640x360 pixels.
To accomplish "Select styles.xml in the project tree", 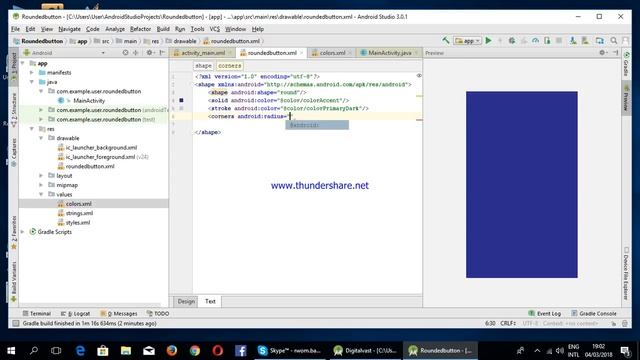I will [78, 222].
